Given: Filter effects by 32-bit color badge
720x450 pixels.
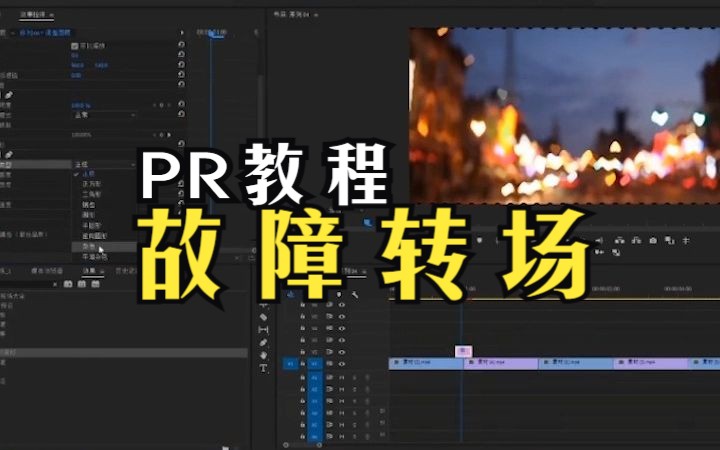Looking at the screenshot, I should (82, 284).
